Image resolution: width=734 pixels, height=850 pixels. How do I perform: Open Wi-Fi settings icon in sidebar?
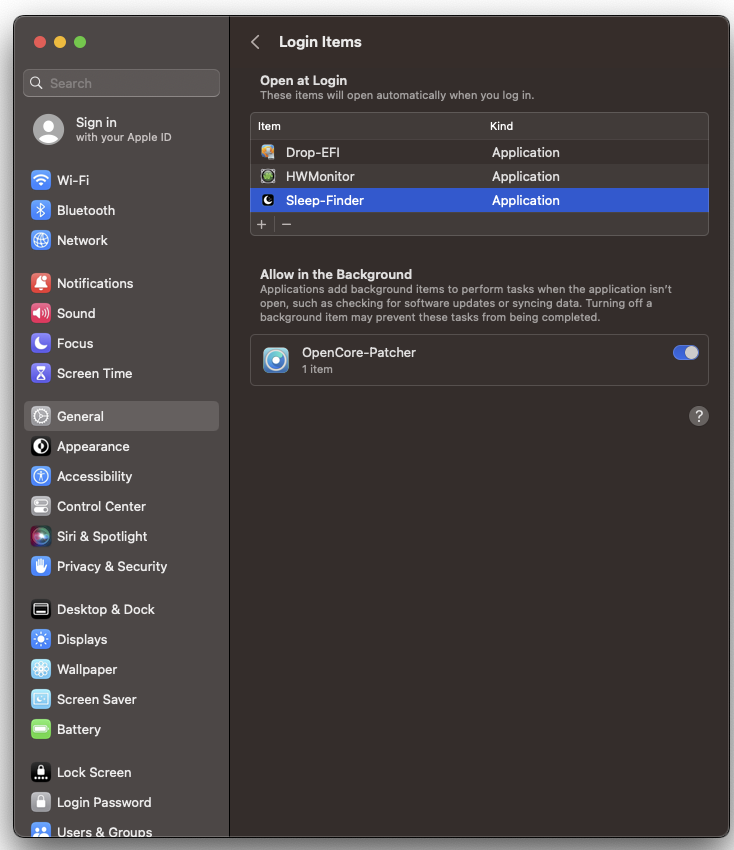41,180
